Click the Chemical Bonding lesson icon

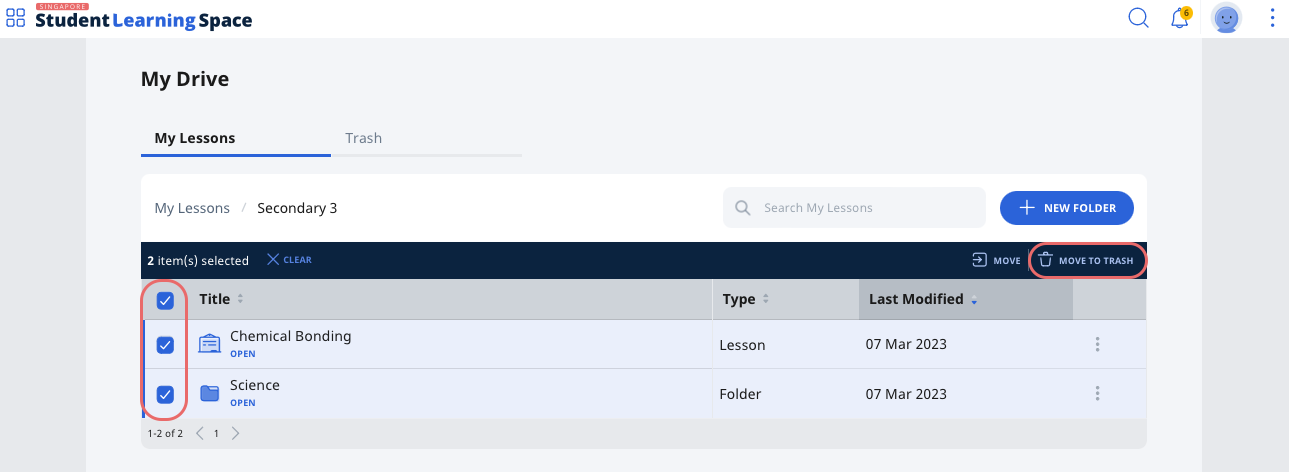click(209, 344)
